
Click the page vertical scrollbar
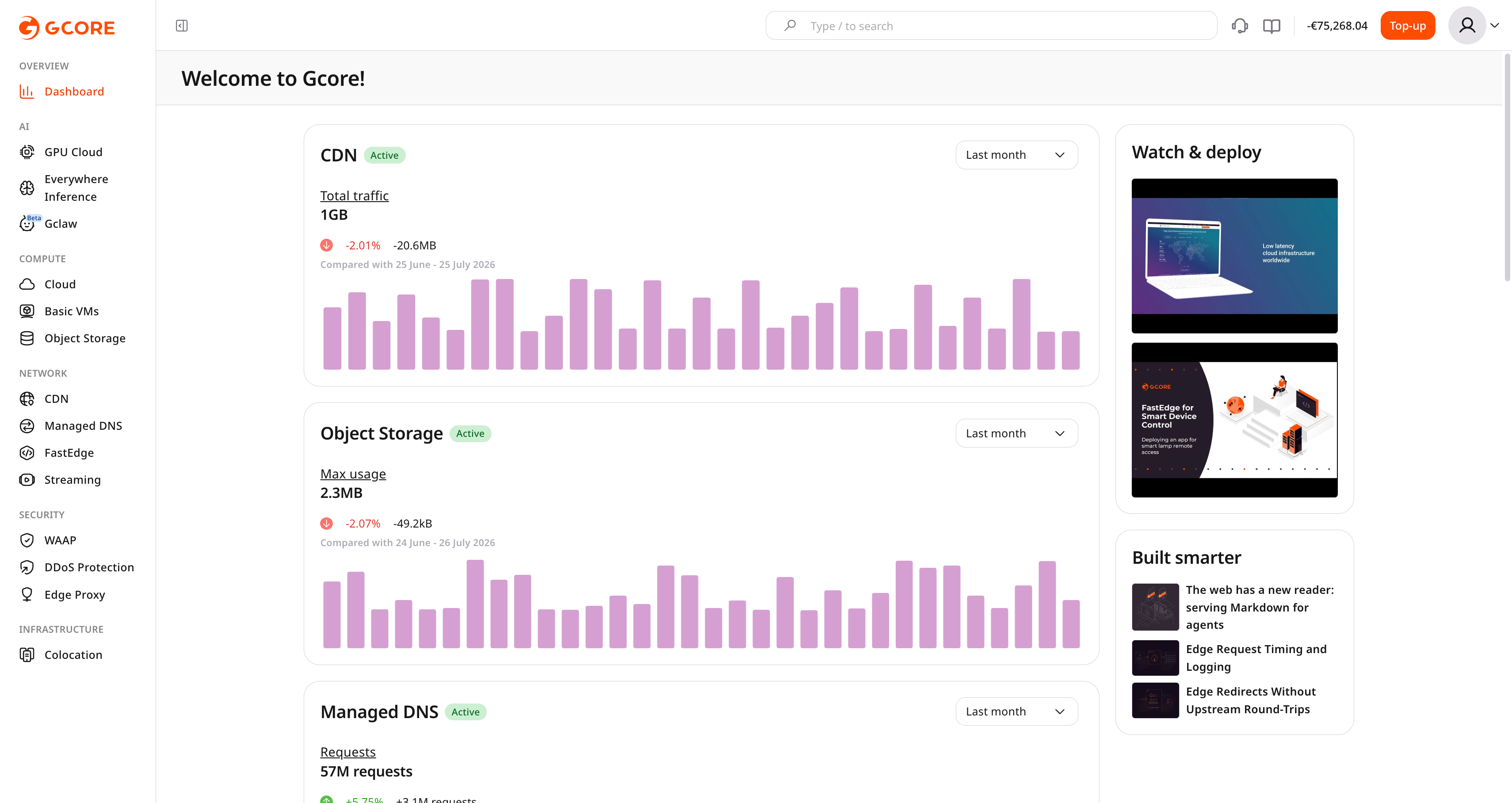pos(1507,167)
